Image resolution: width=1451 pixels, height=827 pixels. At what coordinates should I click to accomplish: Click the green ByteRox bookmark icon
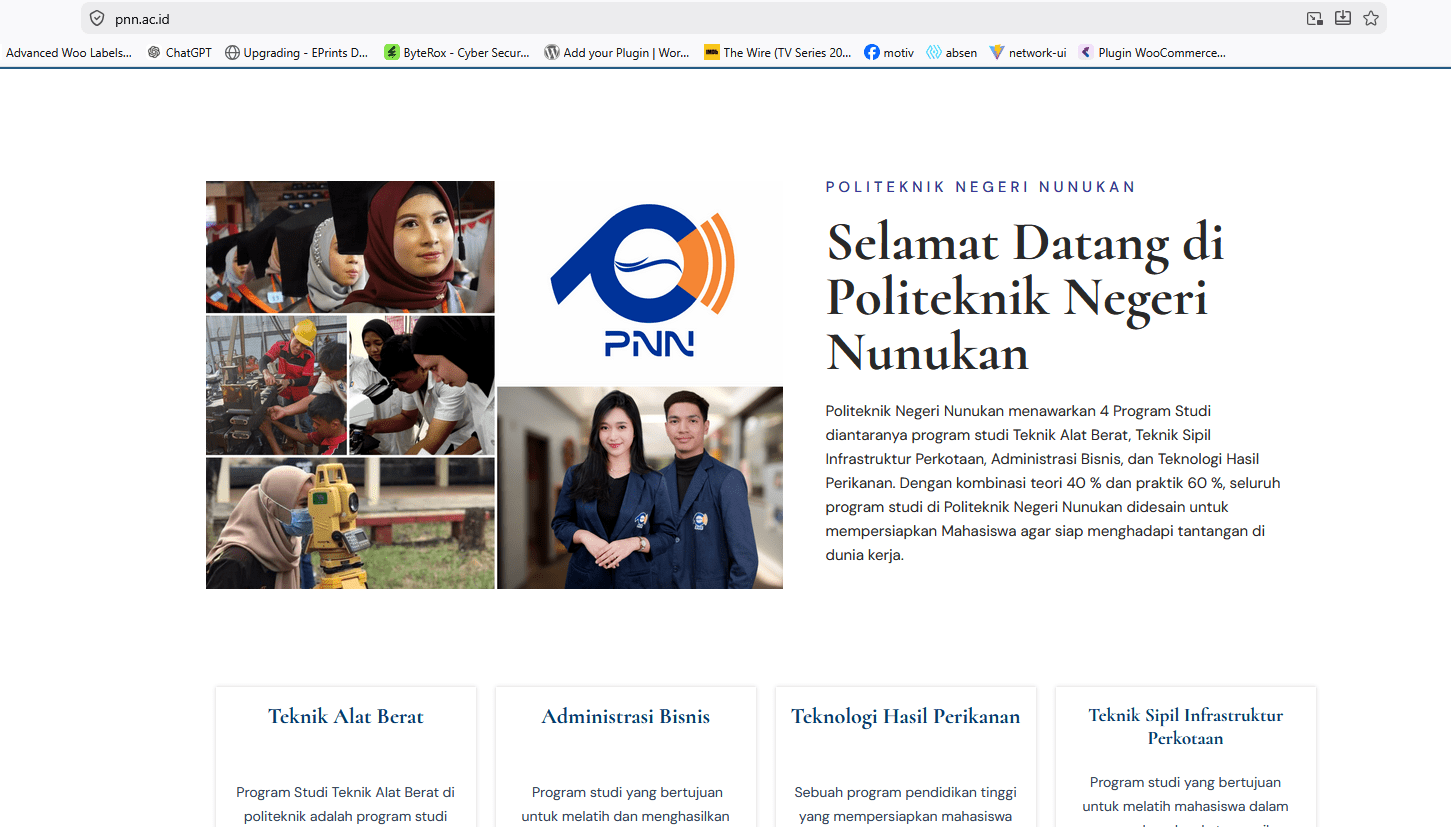click(x=390, y=52)
